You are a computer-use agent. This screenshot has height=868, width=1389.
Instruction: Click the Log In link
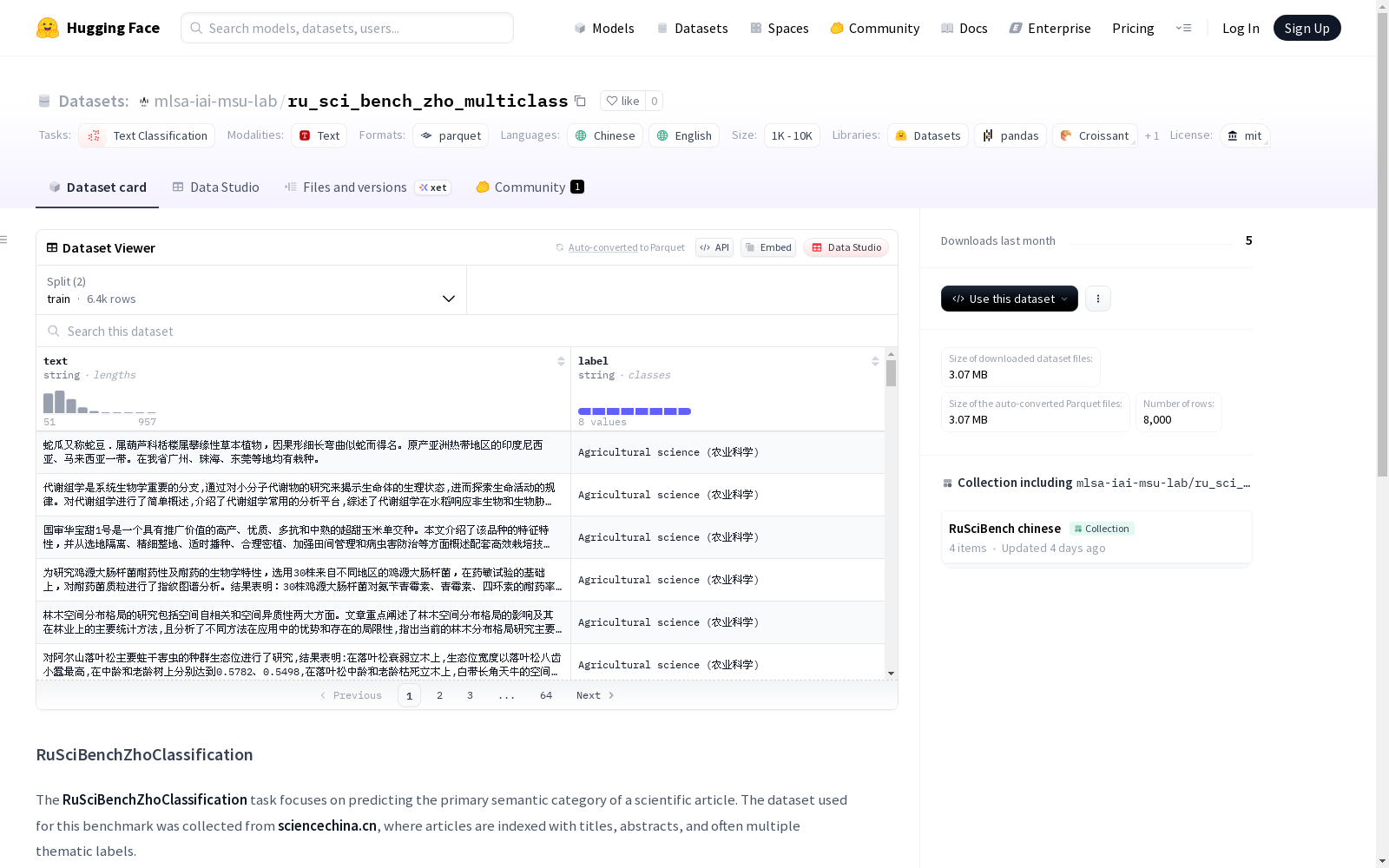point(1241,28)
